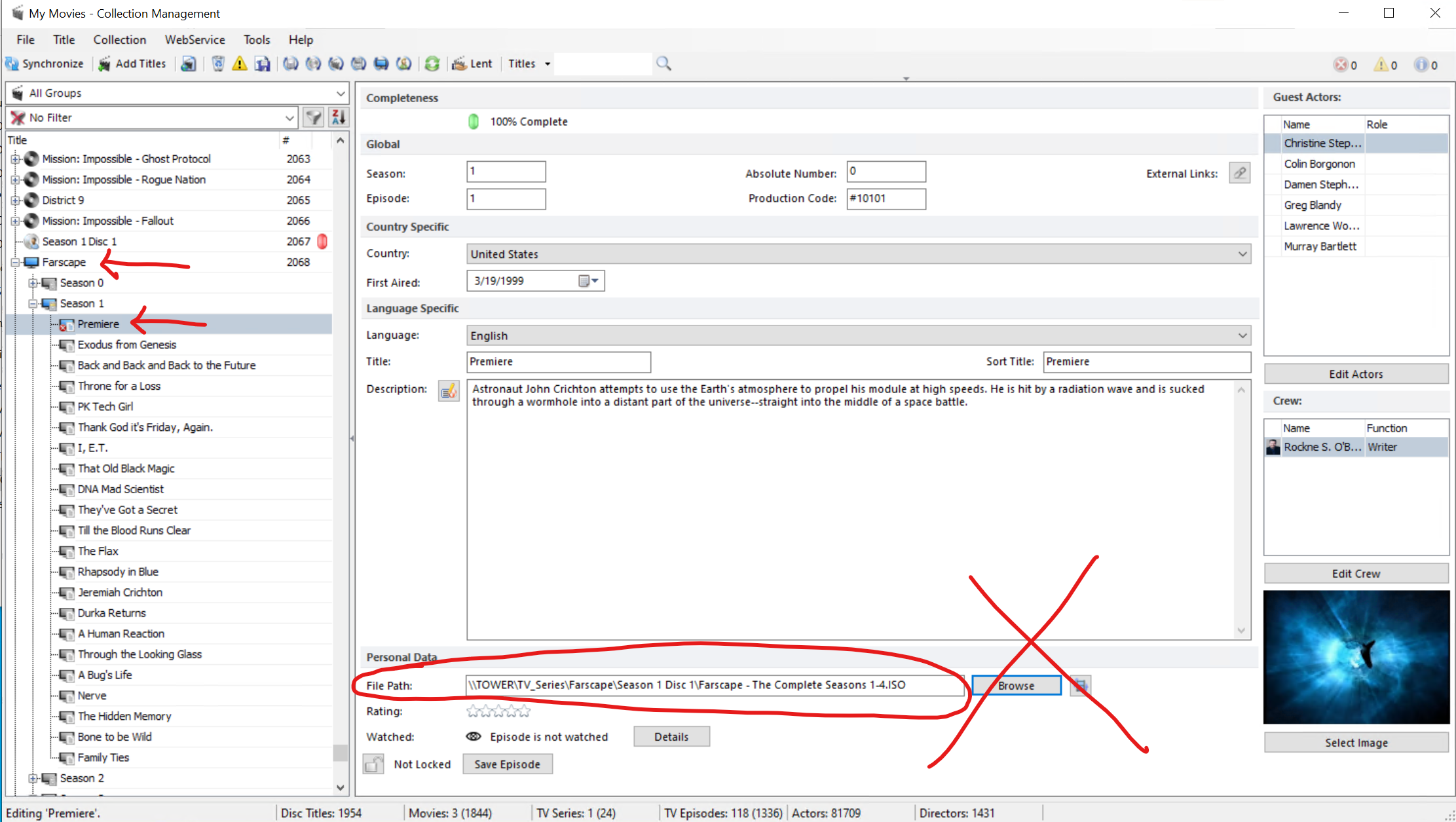Collapse the Farscape tree node
The height and width of the screenshot is (822, 1456).
(15, 262)
